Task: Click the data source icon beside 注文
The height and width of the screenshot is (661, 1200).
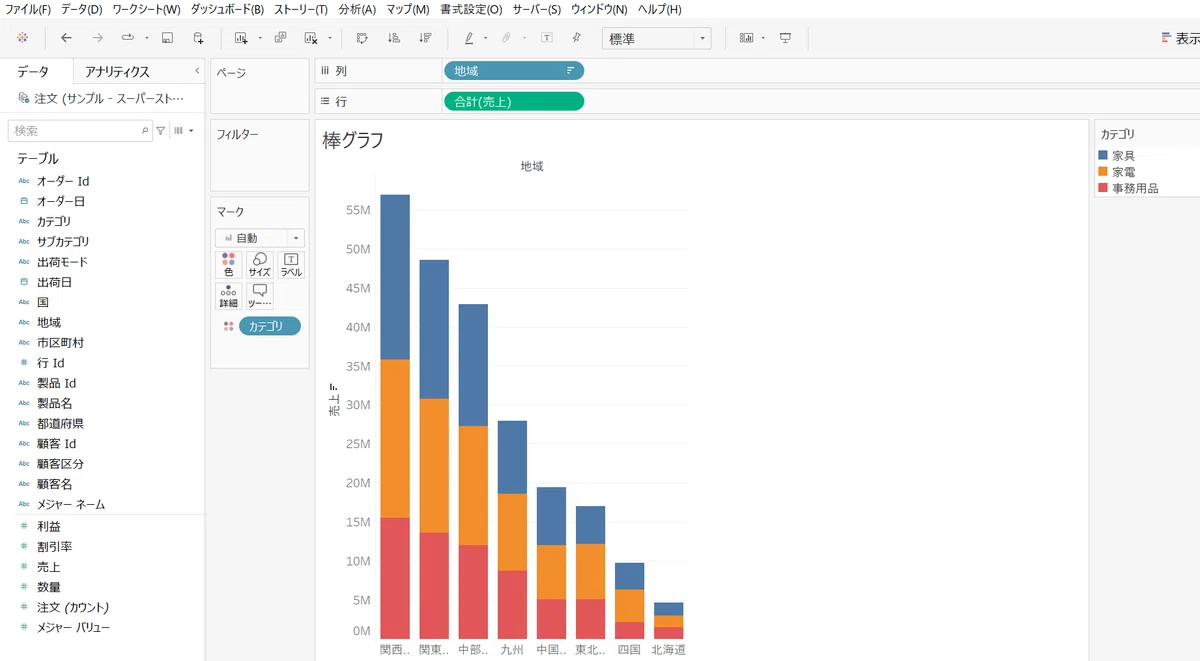Action: click(23, 98)
